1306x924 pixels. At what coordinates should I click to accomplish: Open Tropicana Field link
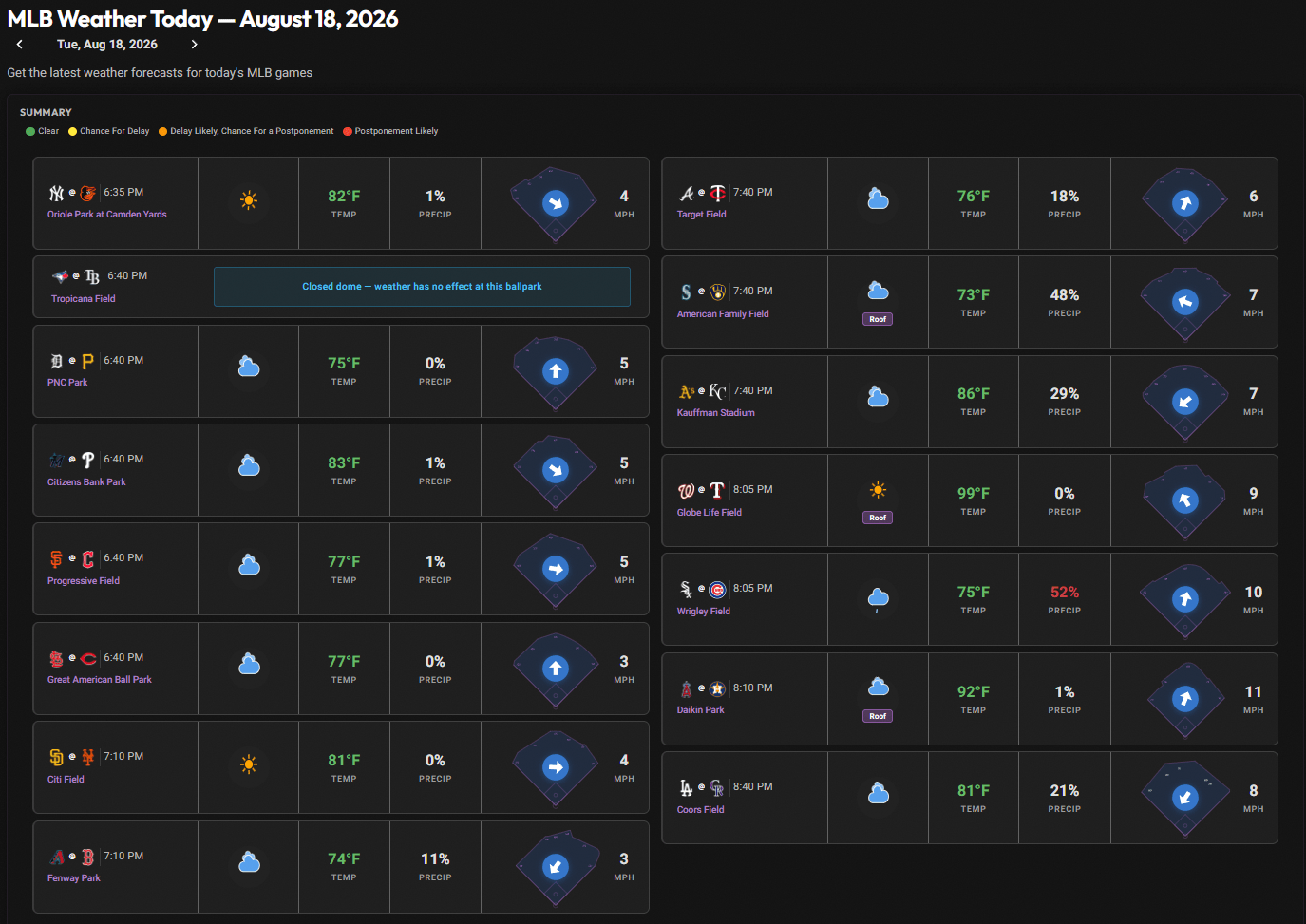[84, 299]
